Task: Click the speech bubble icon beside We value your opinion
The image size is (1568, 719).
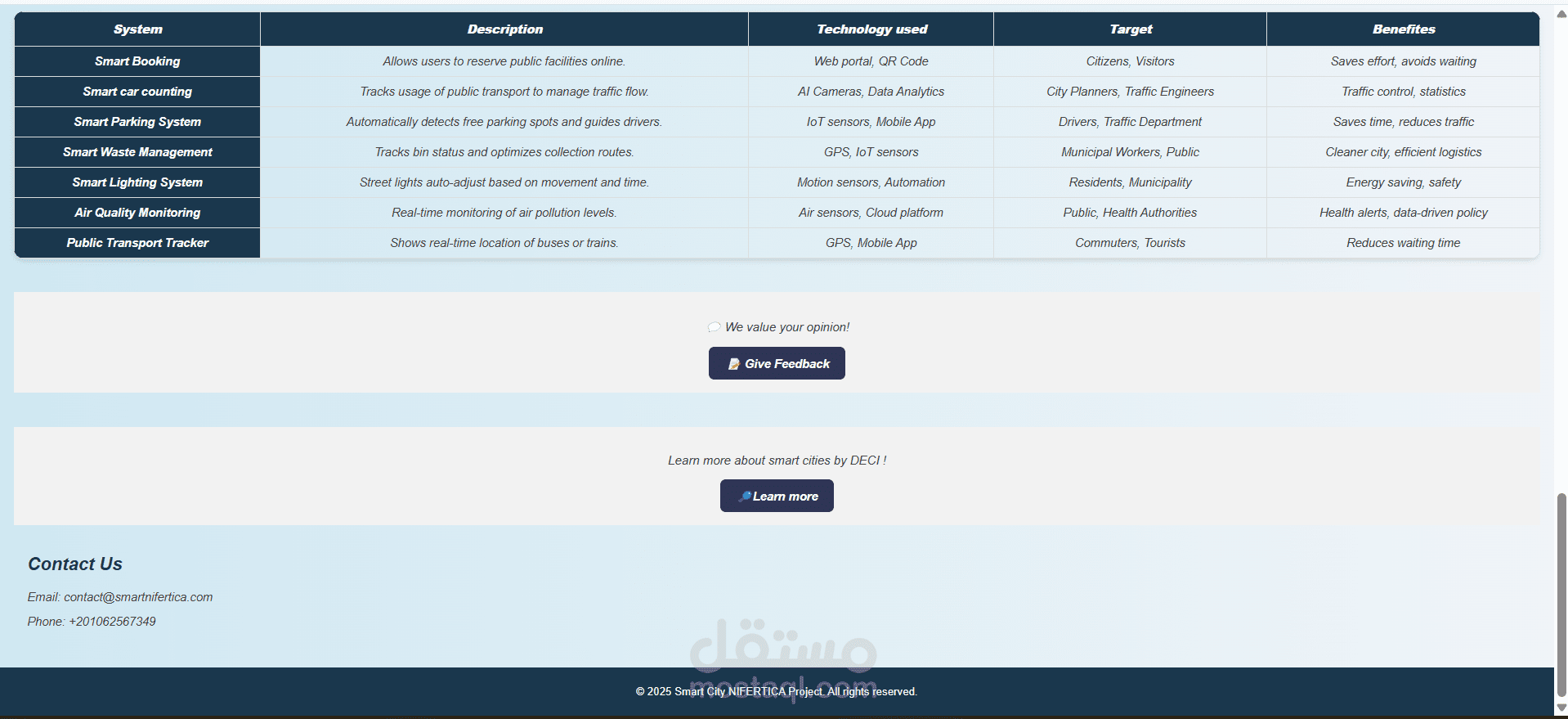Action: (715, 327)
